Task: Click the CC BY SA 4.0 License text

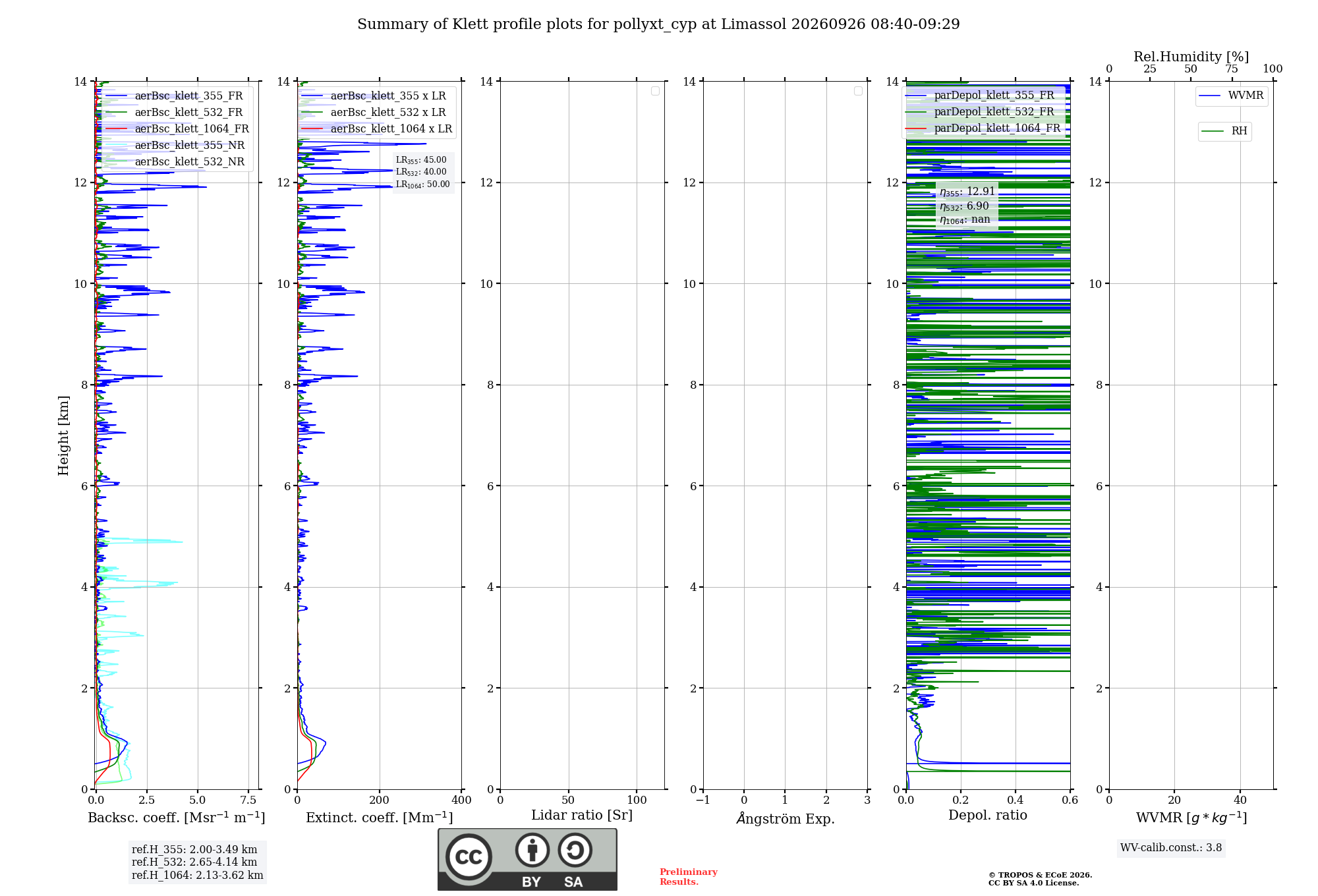Action: pos(1034,883)
